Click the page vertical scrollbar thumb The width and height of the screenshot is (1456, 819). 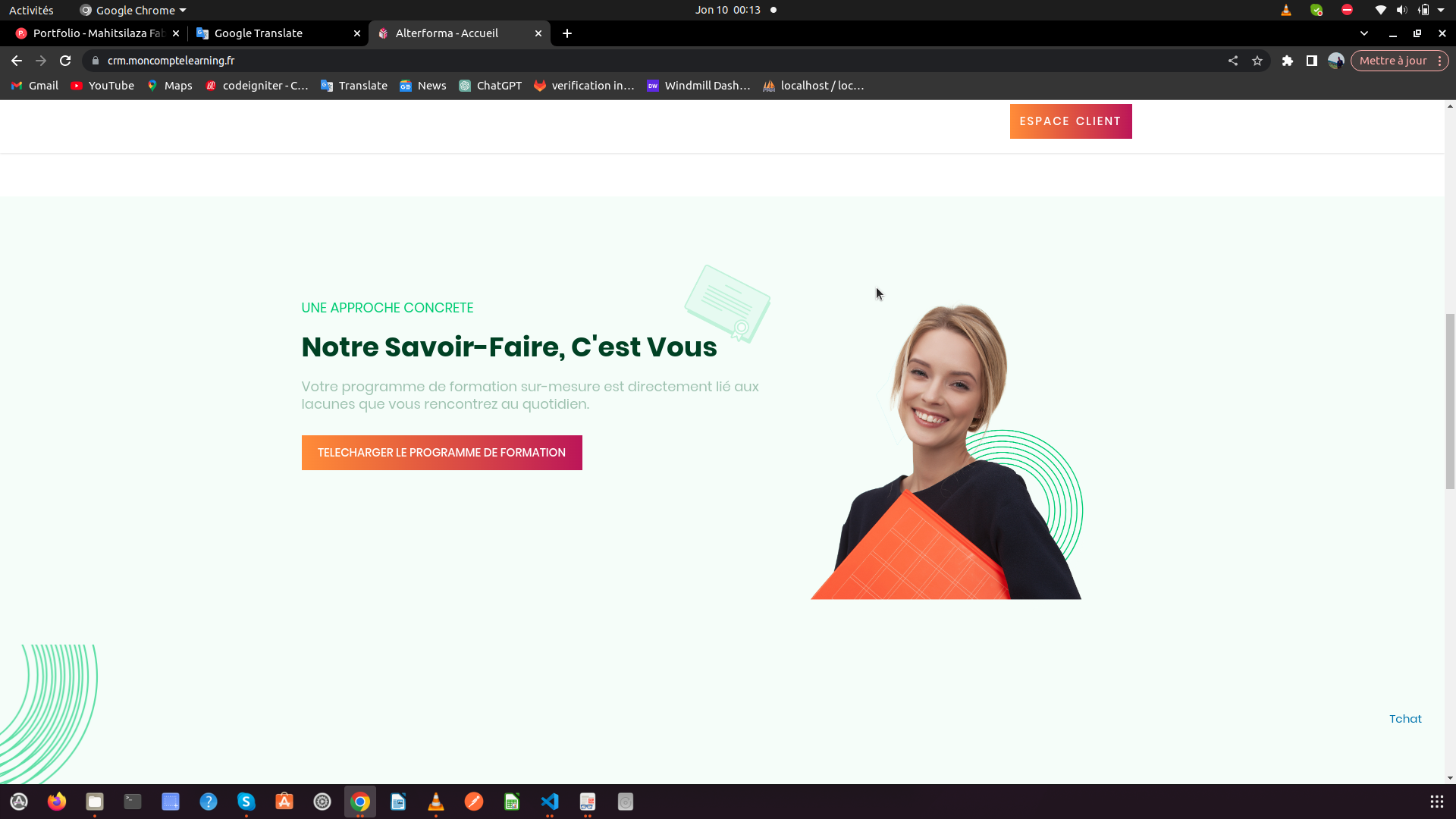pos(1450,401)
